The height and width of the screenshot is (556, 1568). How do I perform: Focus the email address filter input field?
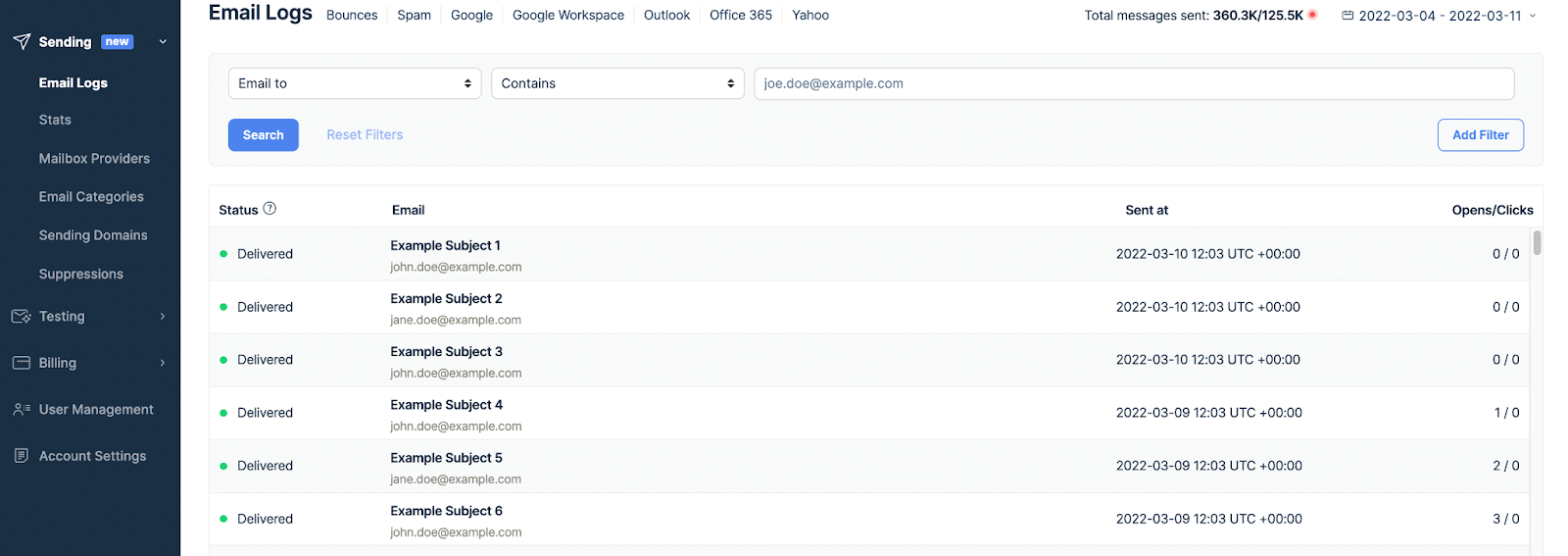(x=1134, y=83)
